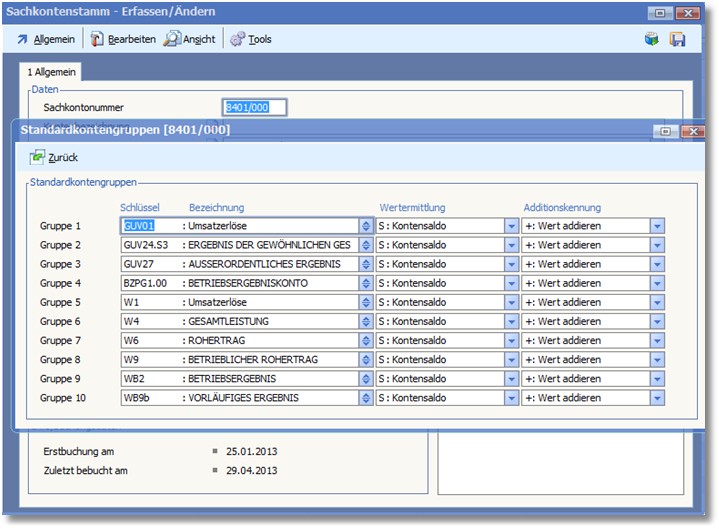Click spinner arrows for Gruppe 2 Bezeichnung
The image size is (719, 529).
(x=366, y=245)
